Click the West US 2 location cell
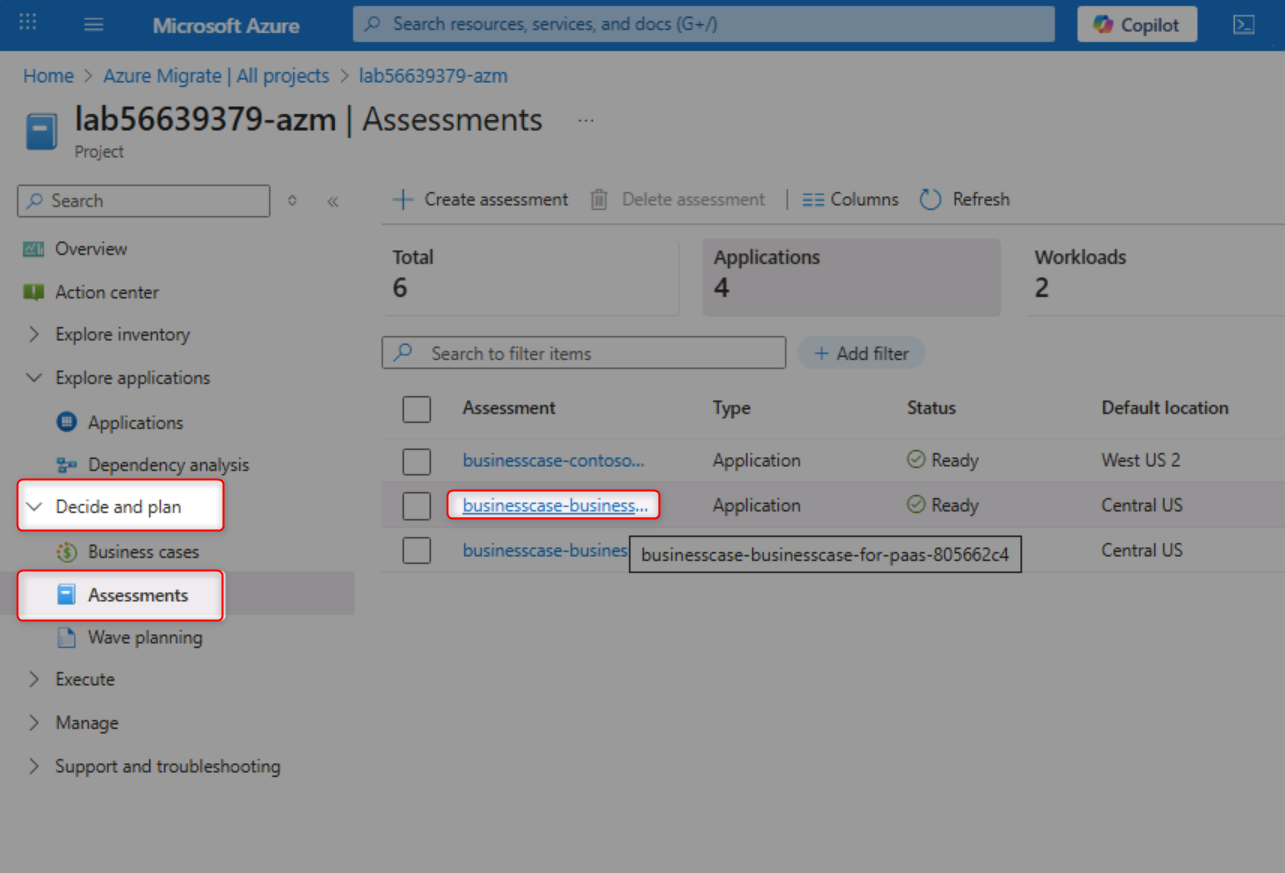 tap(1141, 461)
